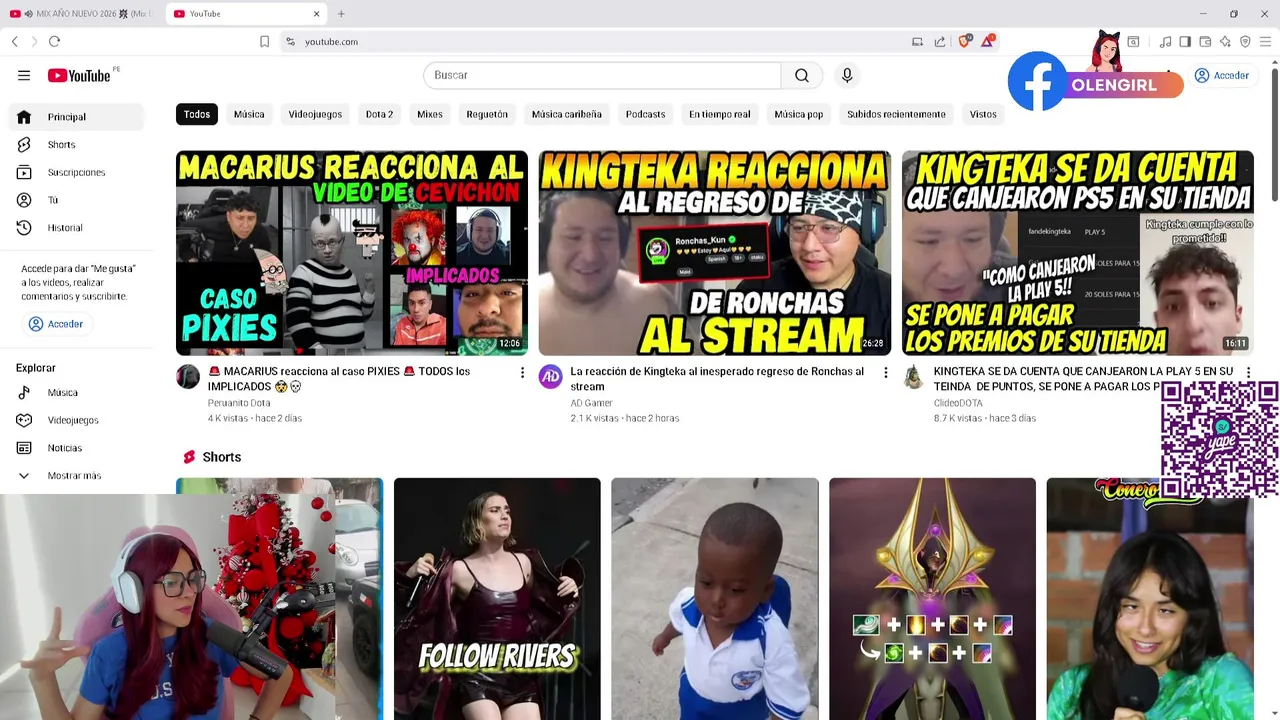Image resolution: width=1280 pixels, height=720 pixels.
Task: Click the Acceder button in sidebar
Action: tap(56, 324)
